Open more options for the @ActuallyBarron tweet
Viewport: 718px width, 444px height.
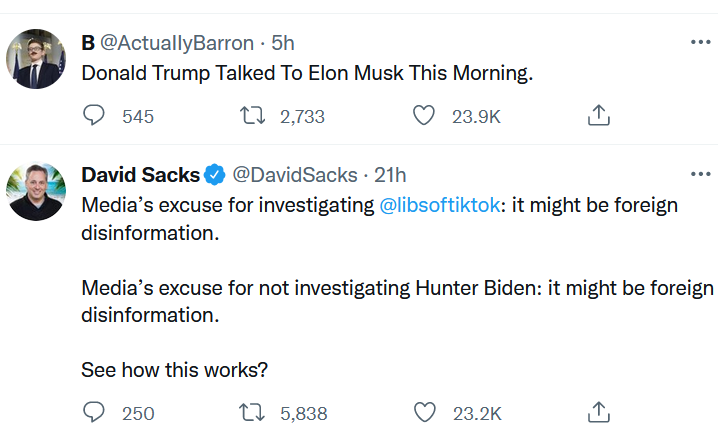click(701, 42)
